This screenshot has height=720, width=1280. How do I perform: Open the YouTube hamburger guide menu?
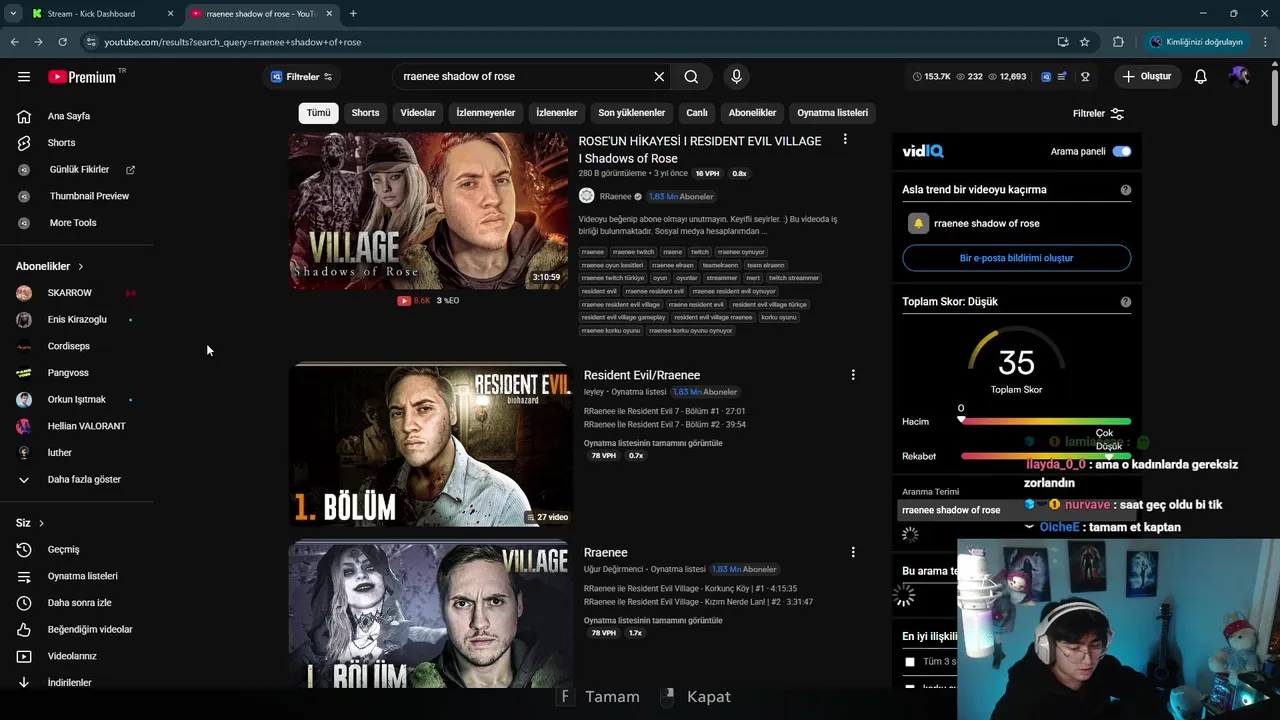coord(24,77)
